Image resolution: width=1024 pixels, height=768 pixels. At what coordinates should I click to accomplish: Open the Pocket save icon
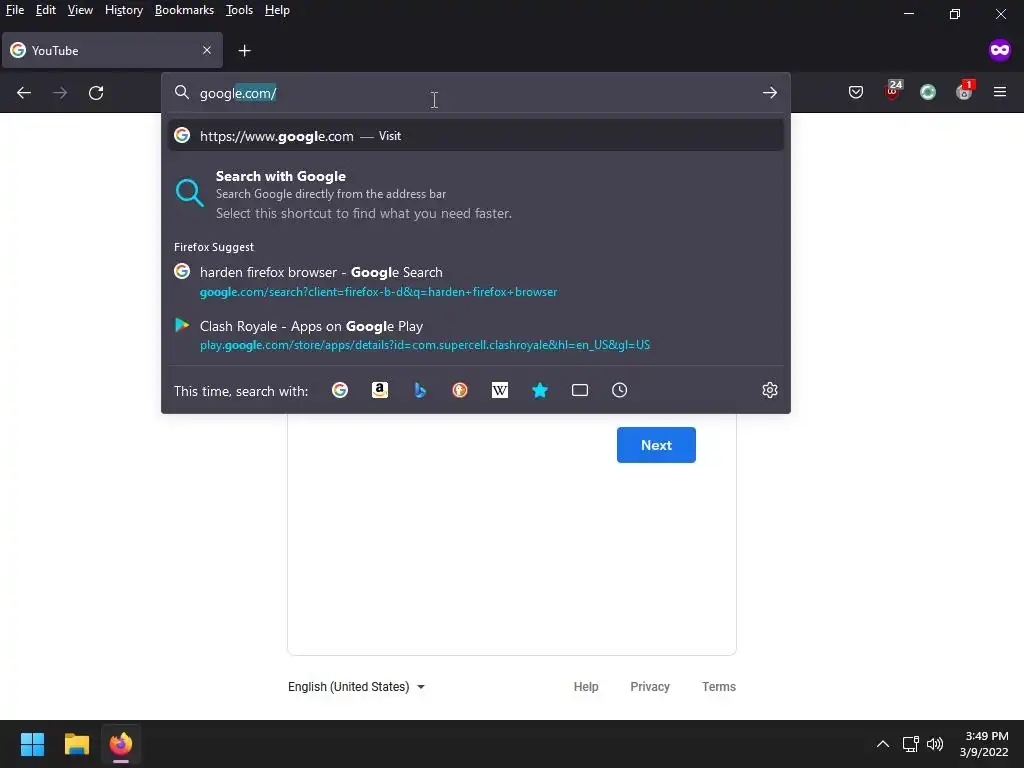pos(856,92)
